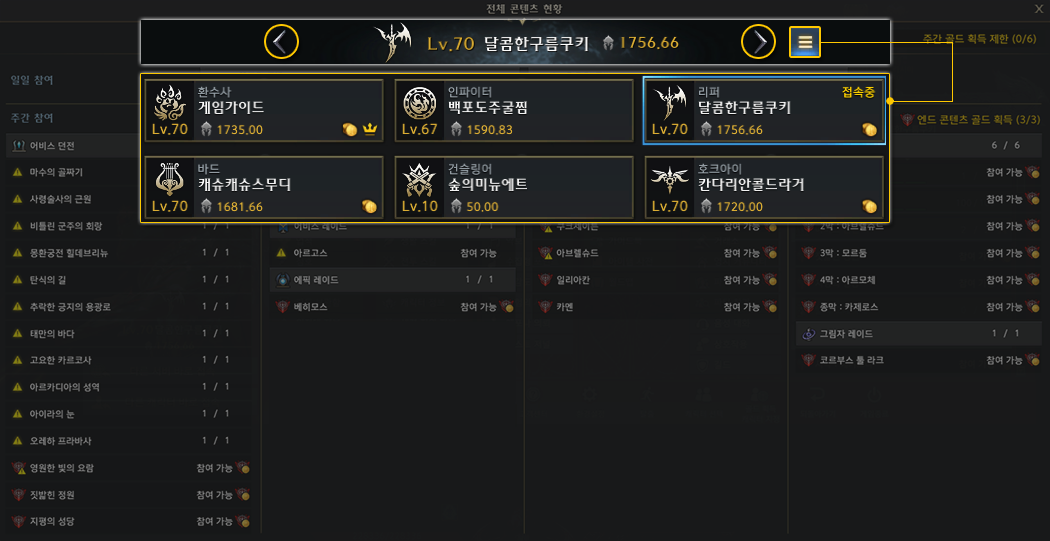Open 주간 참여 section
Screen dimensions: 1050x541
click(x=32, y=118)
